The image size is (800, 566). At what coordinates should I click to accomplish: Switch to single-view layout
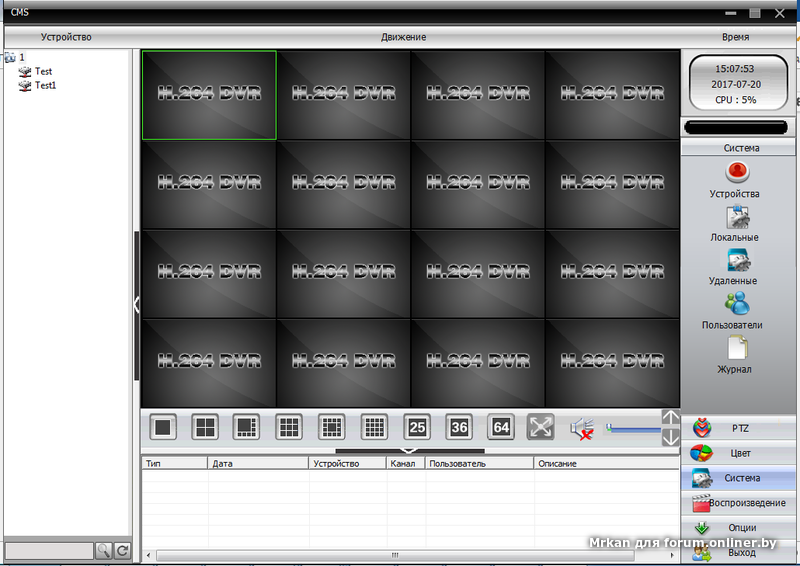pyautogui.click(x=163, y=427)
